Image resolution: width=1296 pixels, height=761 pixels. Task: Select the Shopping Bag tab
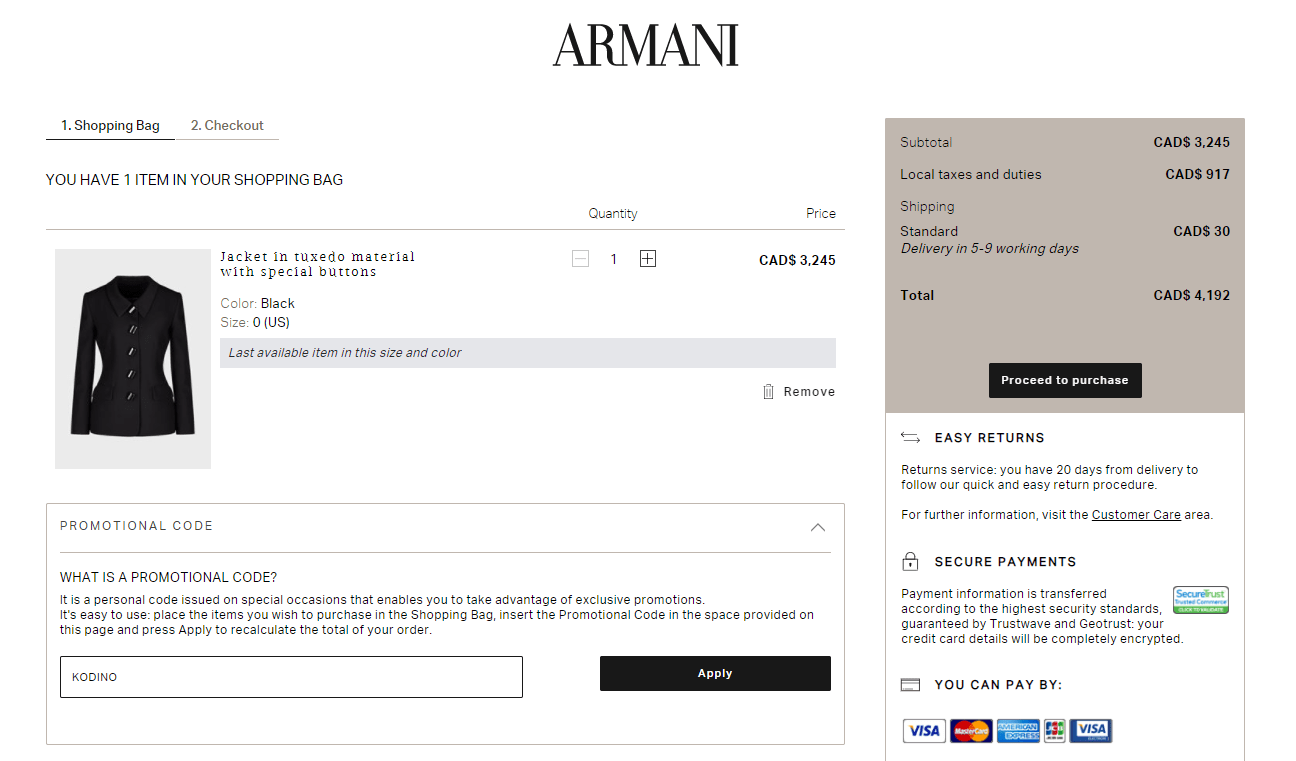tap(109, 125)
